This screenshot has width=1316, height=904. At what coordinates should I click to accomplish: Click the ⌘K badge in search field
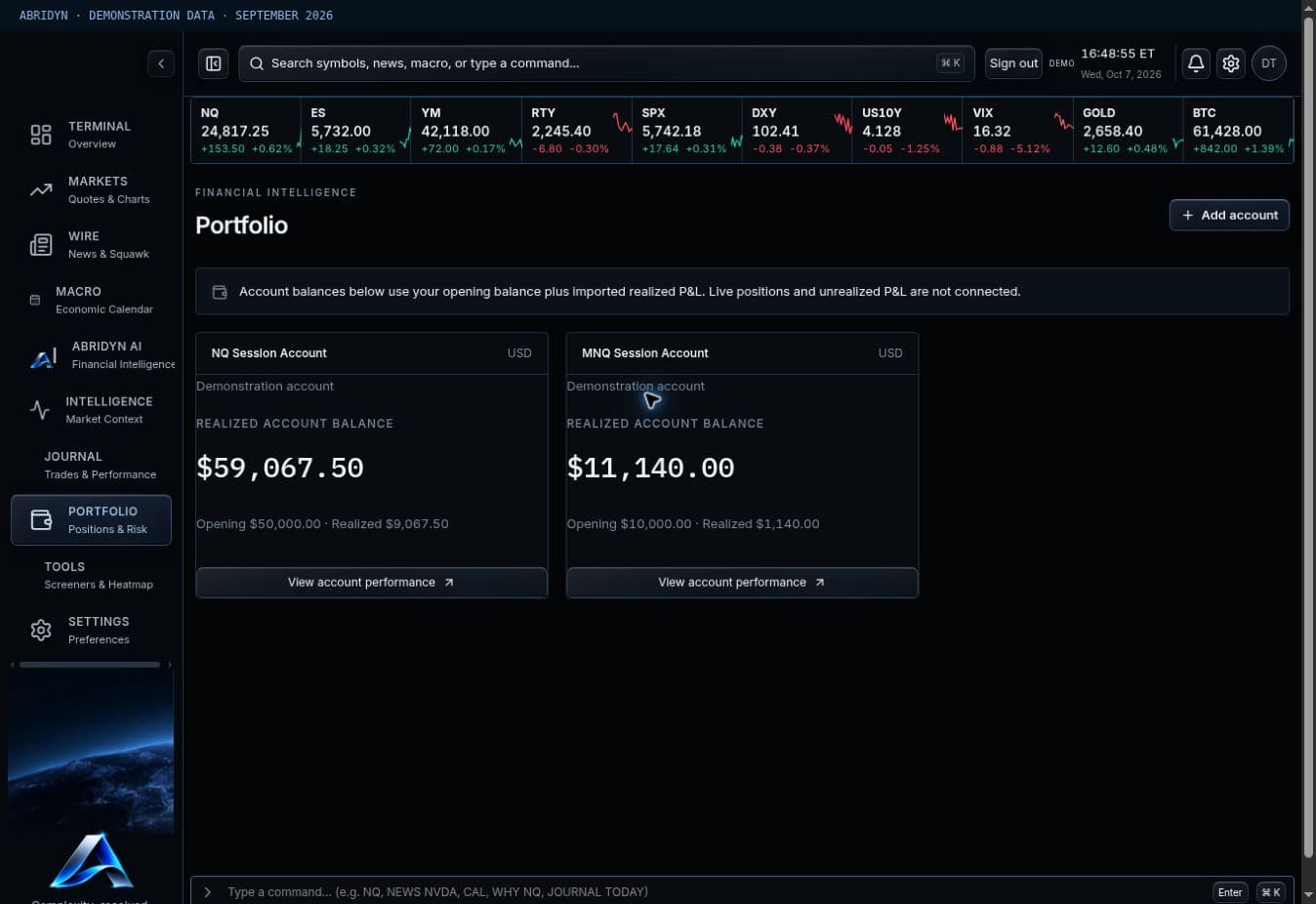(950, 63)
